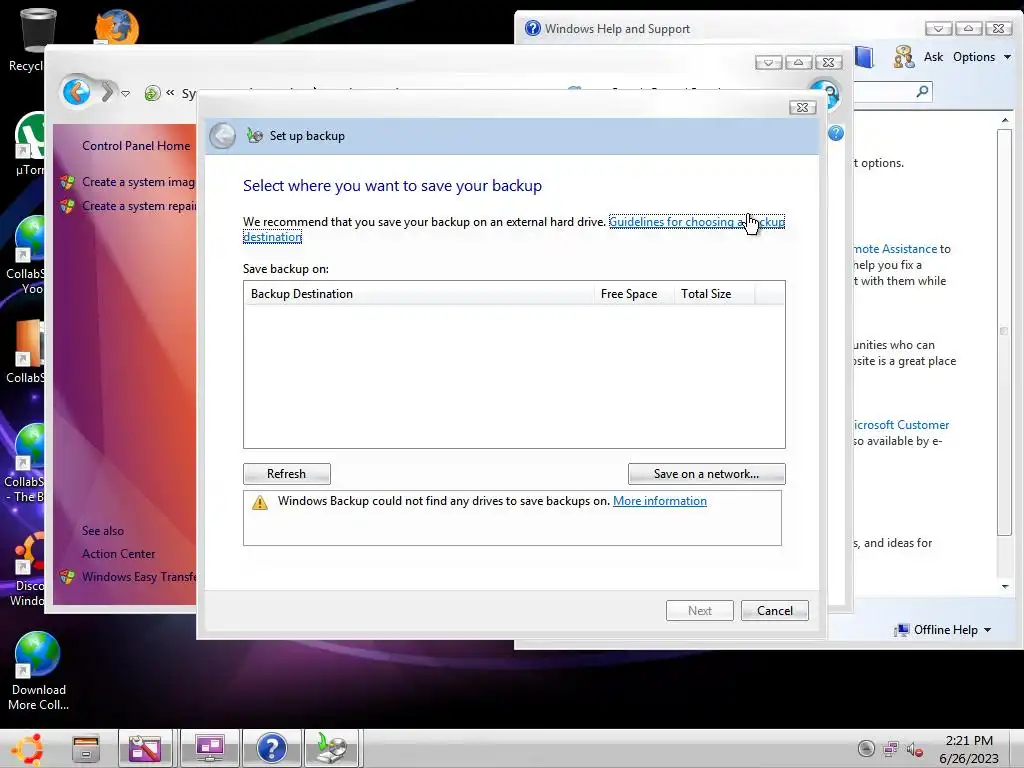Click the Control Panel forward navigation button
Viewport: 1024px width, 768px height.
pos(107,92)
